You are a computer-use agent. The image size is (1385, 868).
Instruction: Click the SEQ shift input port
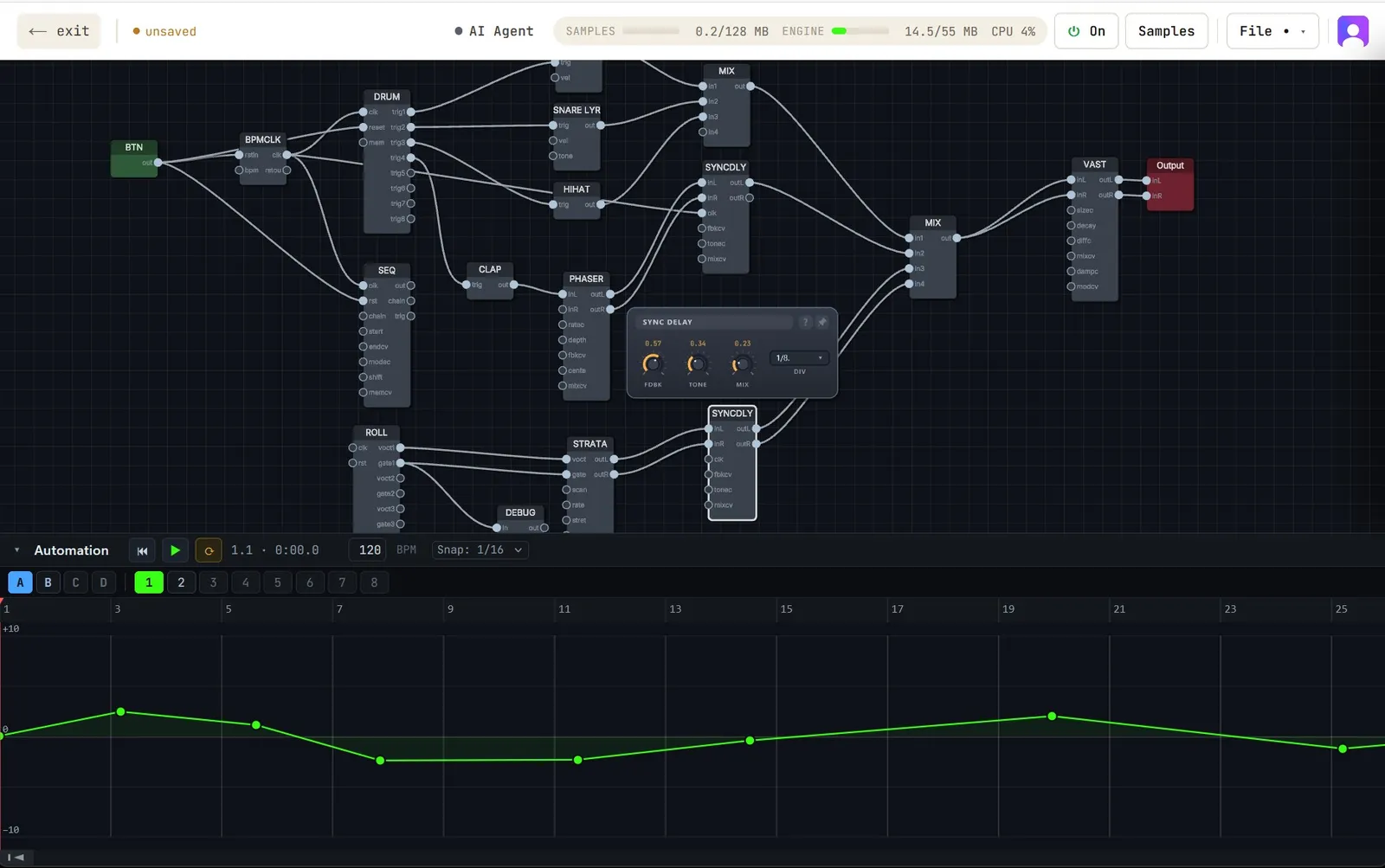pos(363,377)
